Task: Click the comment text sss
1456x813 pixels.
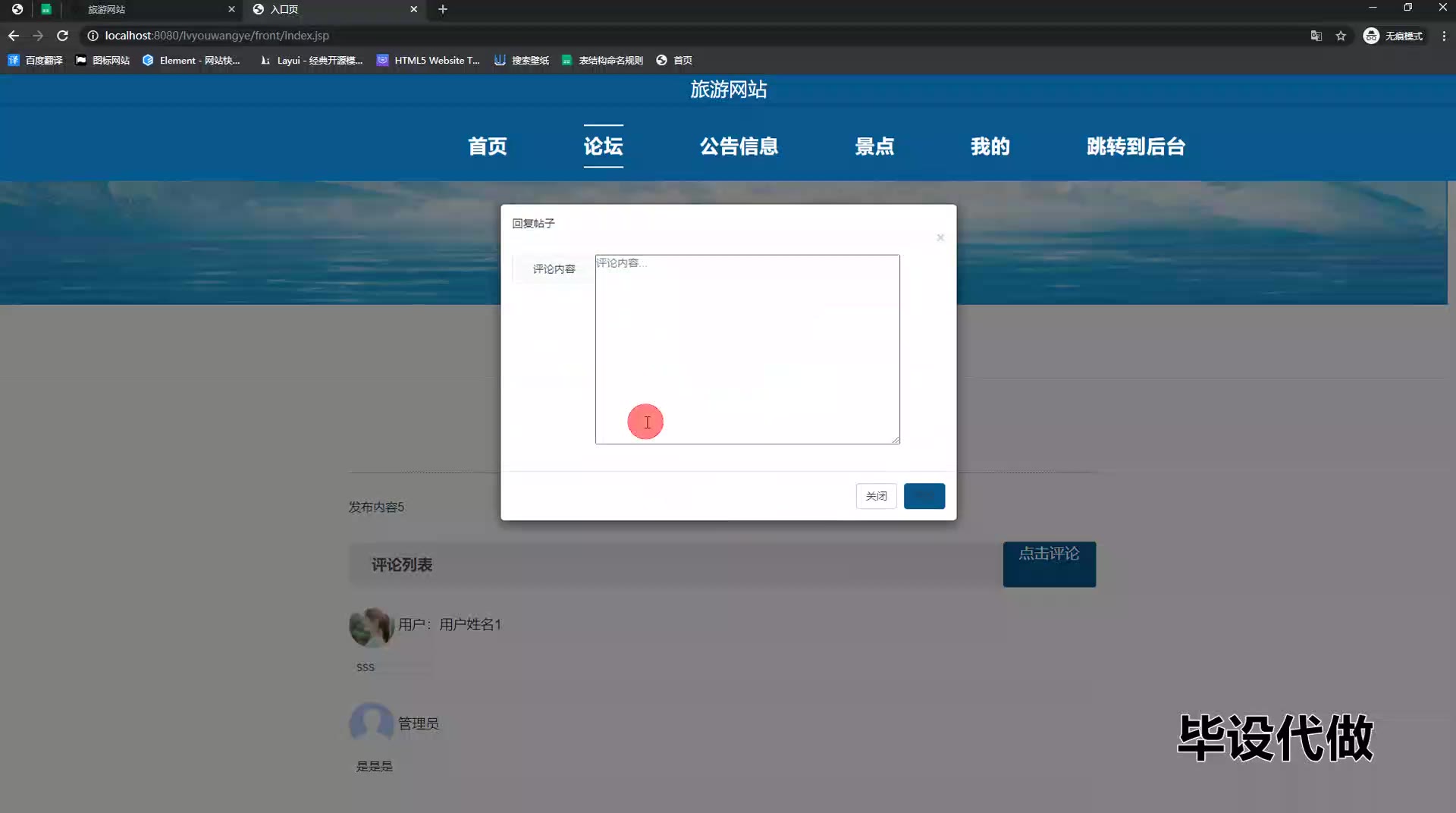Action: [366, 667]
